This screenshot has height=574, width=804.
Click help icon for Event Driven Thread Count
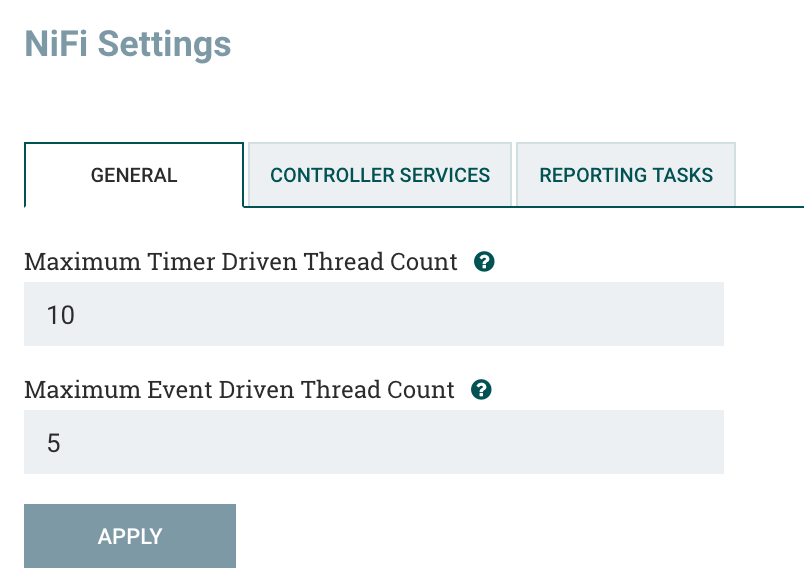coord(481,390)
